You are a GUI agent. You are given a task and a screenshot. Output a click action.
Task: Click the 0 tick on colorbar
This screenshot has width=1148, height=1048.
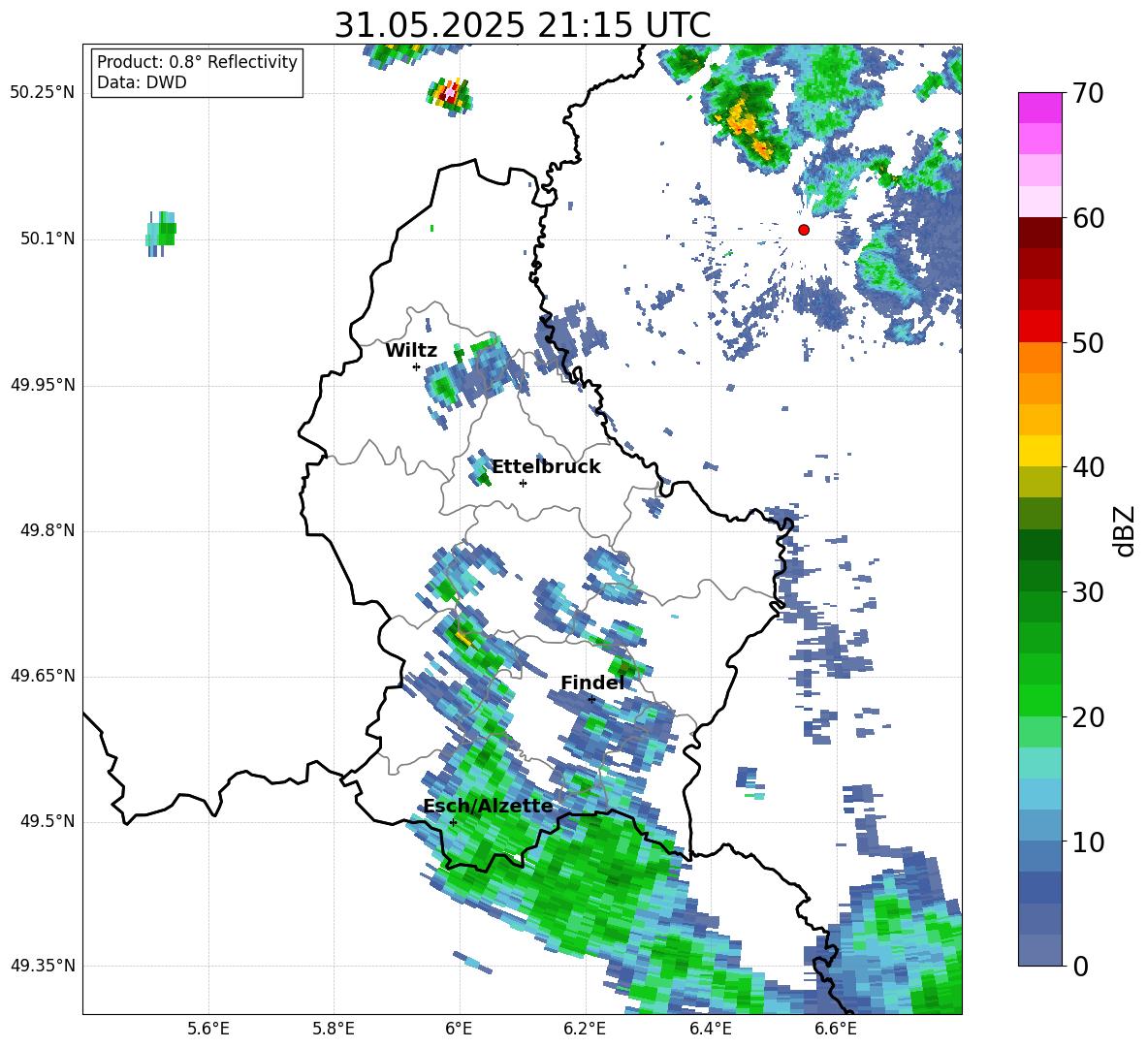tap(1080, 966)
